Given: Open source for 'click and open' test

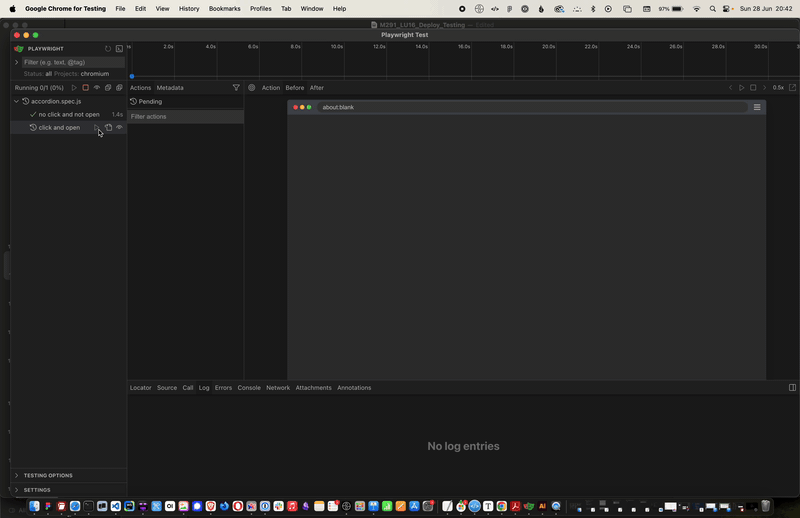Looking at the screenshot, I should (x=108, y=128).
